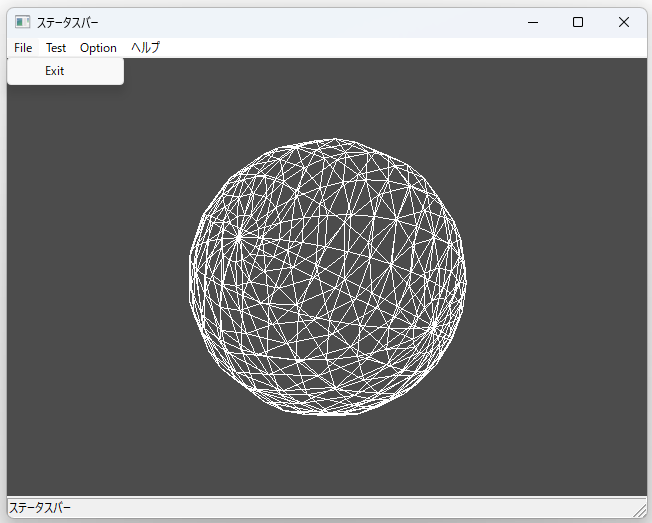Choose Exit from the File dropdown
Viewport: 652px width, 523px height.
tap(65, 71)
